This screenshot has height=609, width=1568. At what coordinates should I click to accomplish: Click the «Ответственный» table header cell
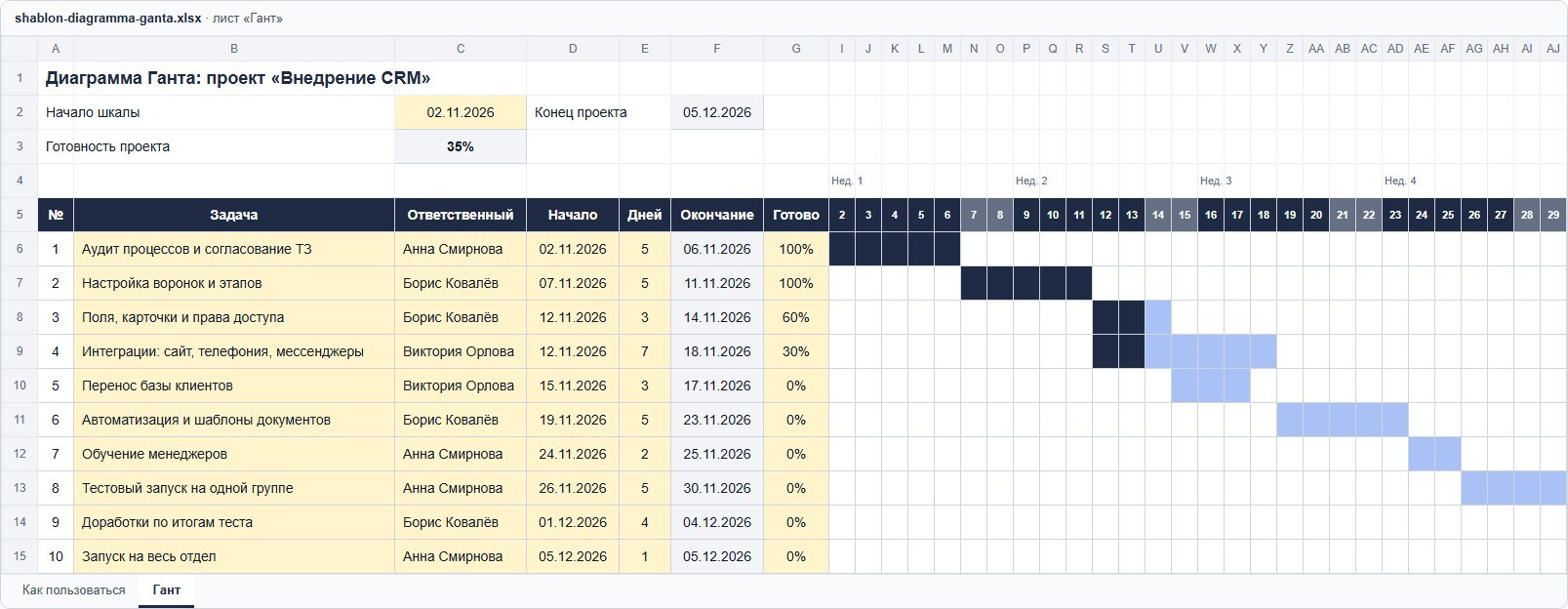(x=461, y=215)
